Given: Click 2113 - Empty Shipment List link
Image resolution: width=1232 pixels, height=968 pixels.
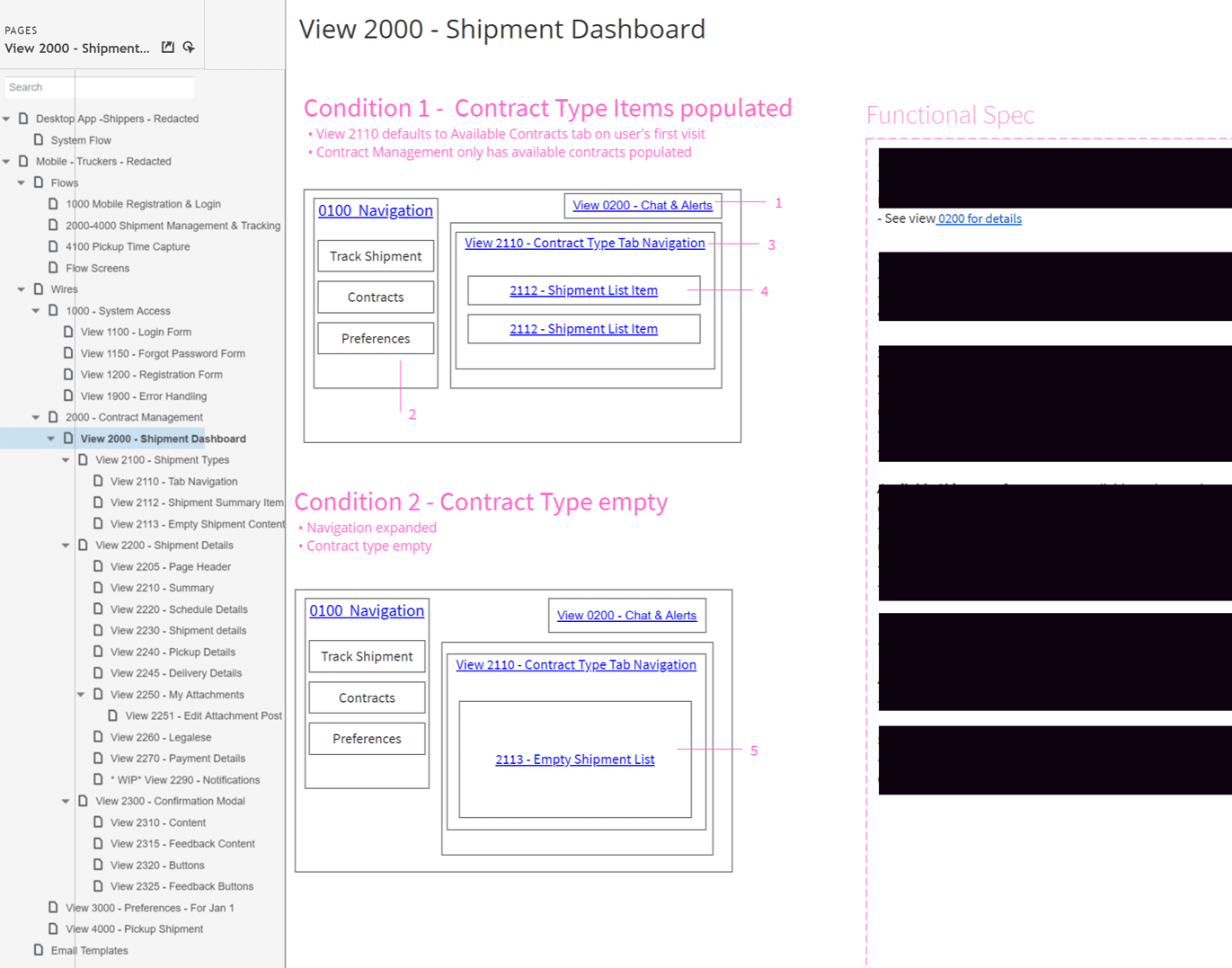Looking at the screenshot, I should 575,759.
